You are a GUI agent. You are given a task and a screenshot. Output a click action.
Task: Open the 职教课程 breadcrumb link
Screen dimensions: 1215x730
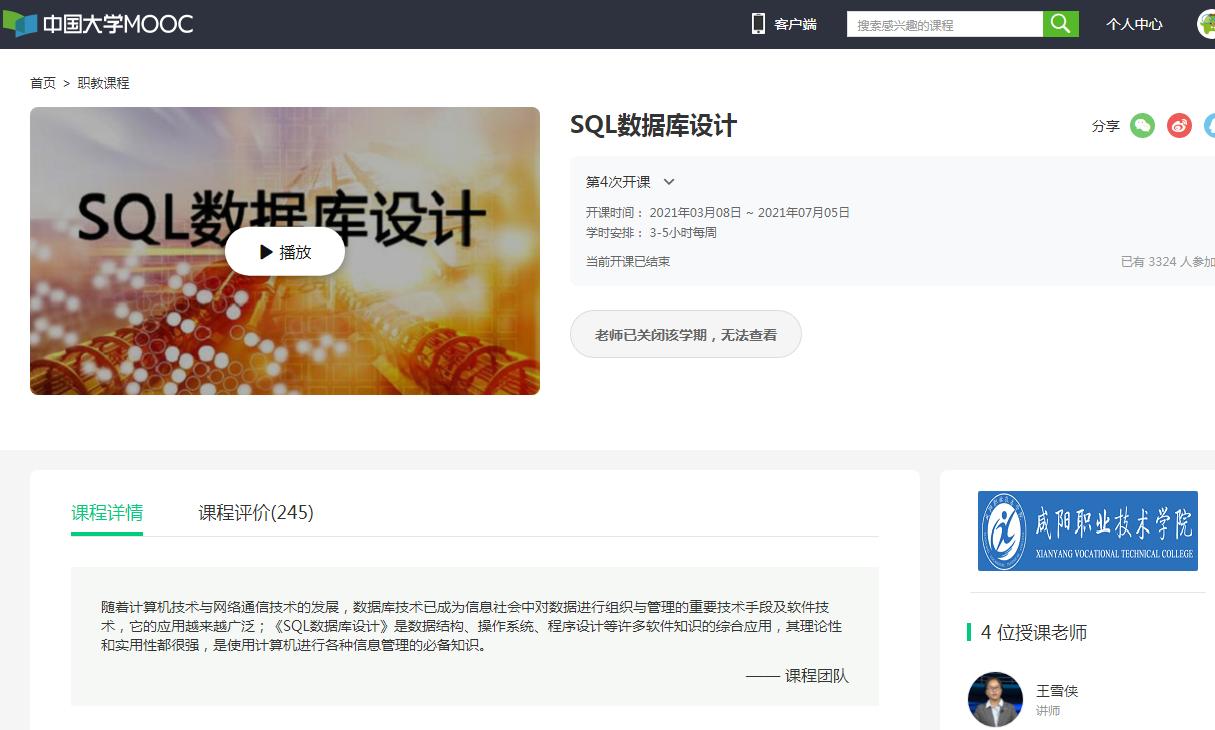pyautogui.click(x=104, y=83)
